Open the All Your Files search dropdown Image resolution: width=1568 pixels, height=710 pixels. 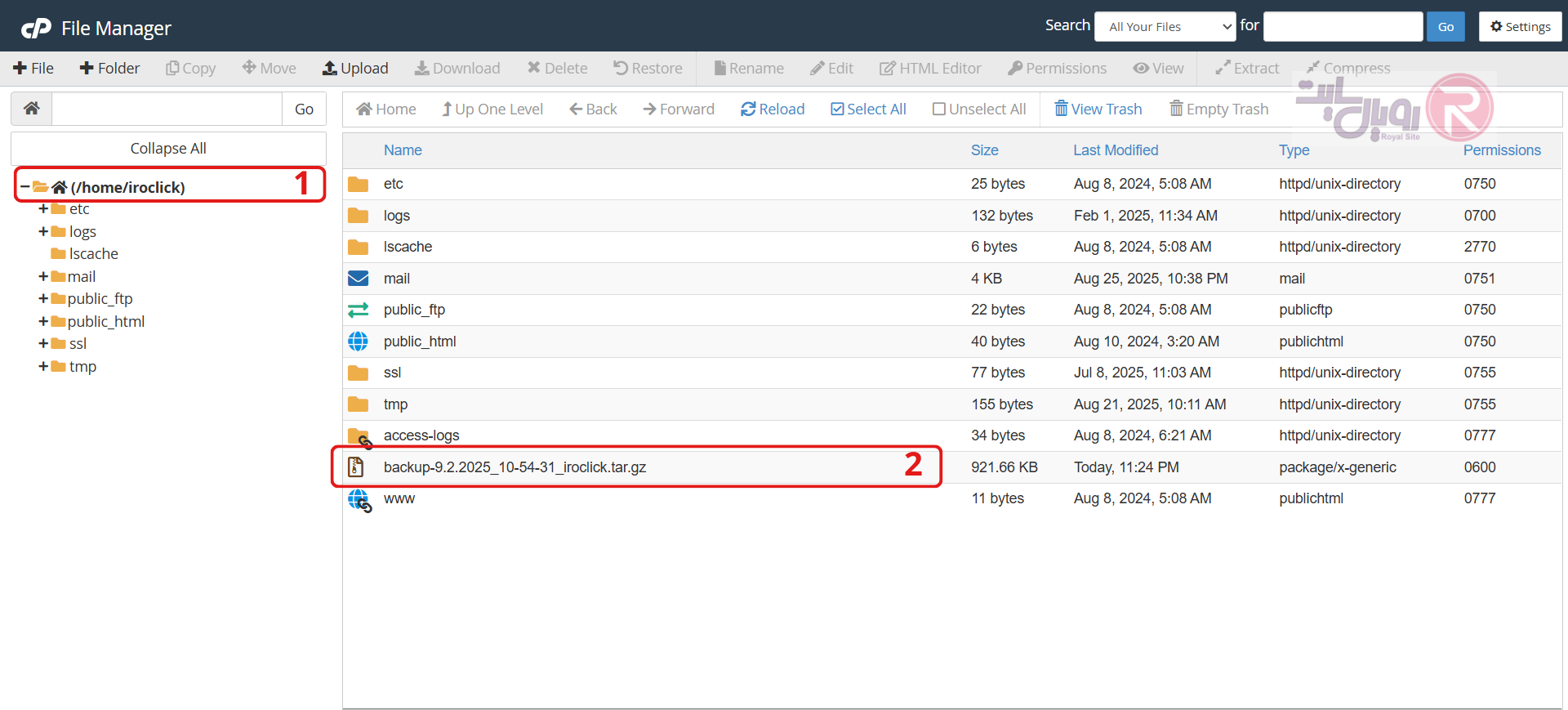pyautogui.click(x=1165, y=26)
